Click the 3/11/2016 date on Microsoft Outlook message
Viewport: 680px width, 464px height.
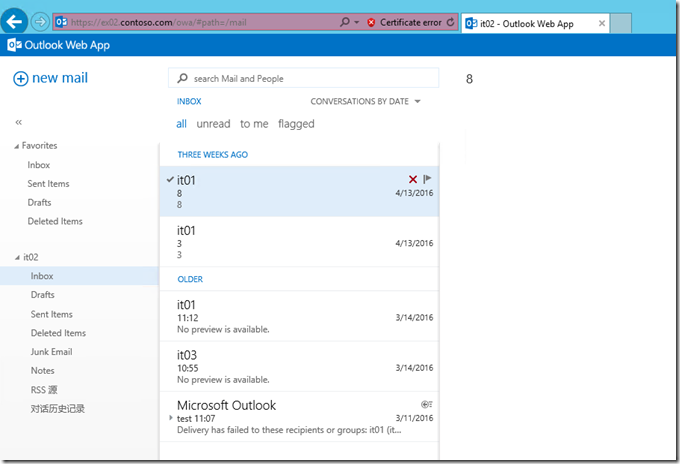pos(414,418)
